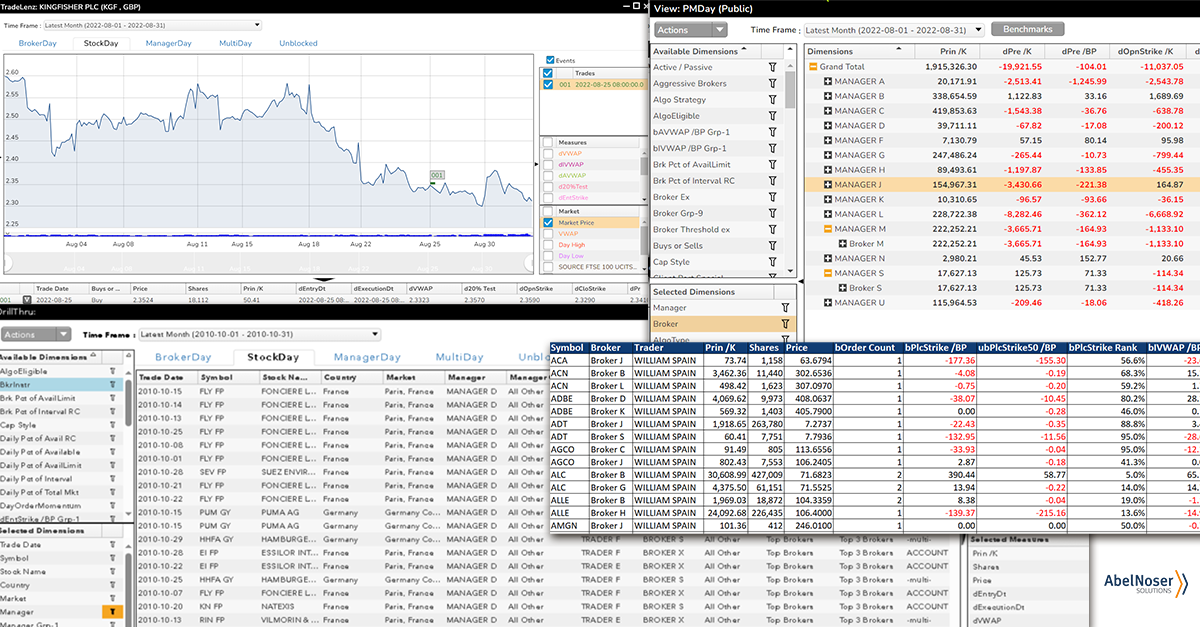The width and height of the screenshot is (1200, 627).
Task: Expand the MANAGER J row
Action: tap(828, 184)
